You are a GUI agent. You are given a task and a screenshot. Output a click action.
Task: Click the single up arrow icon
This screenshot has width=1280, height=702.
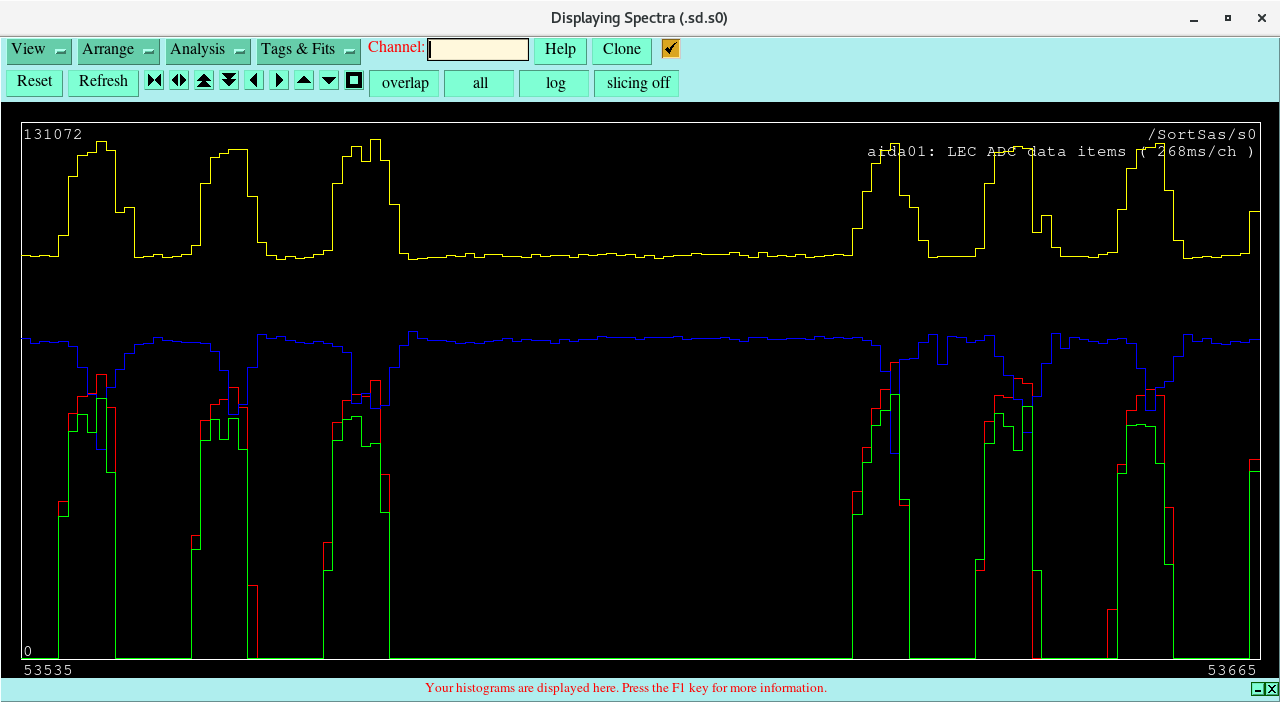[304, 81]
